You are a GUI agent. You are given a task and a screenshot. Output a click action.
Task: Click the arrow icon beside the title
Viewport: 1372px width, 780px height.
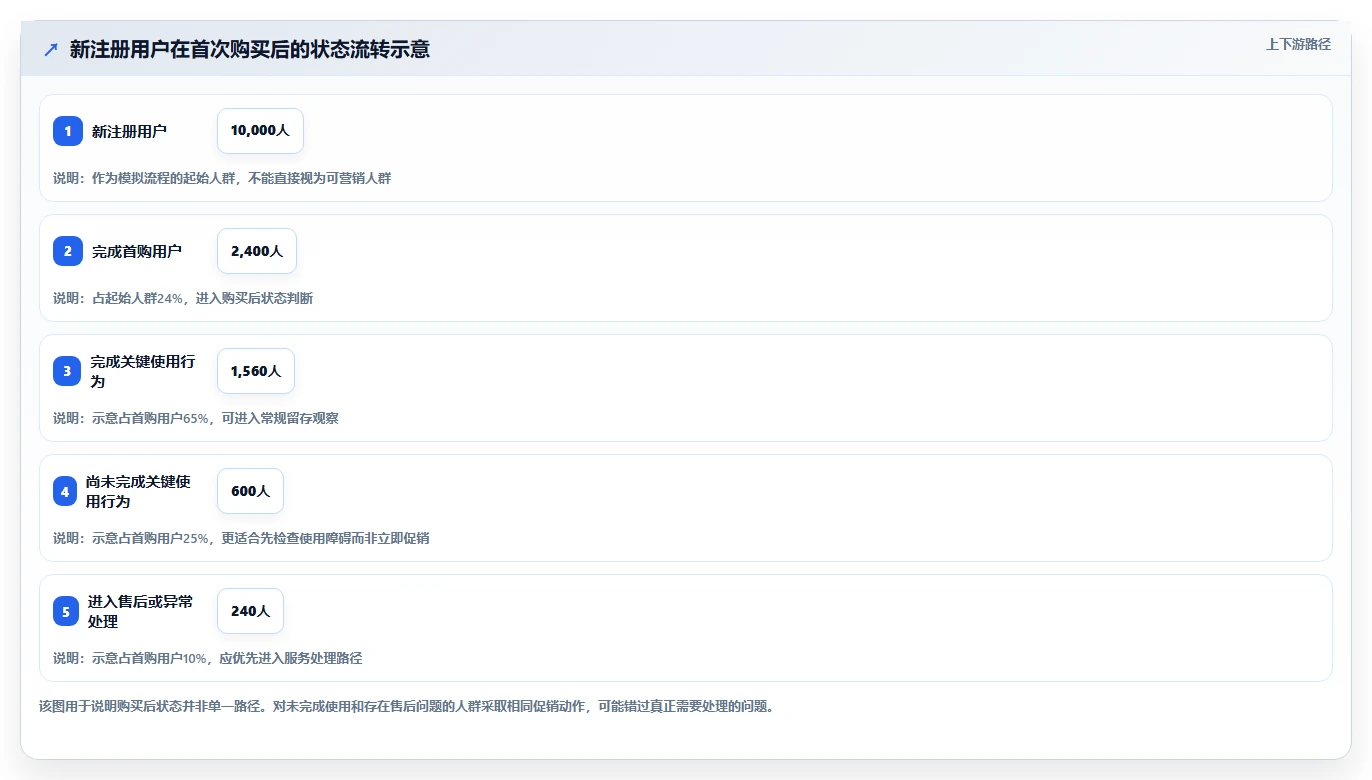point(51,49)
